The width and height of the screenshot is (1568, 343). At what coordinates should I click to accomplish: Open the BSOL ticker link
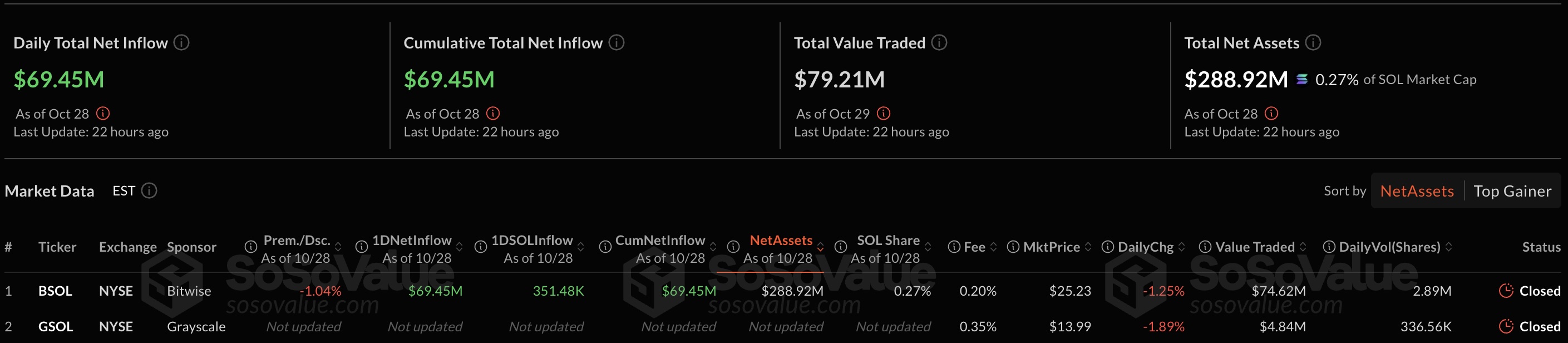56,291
